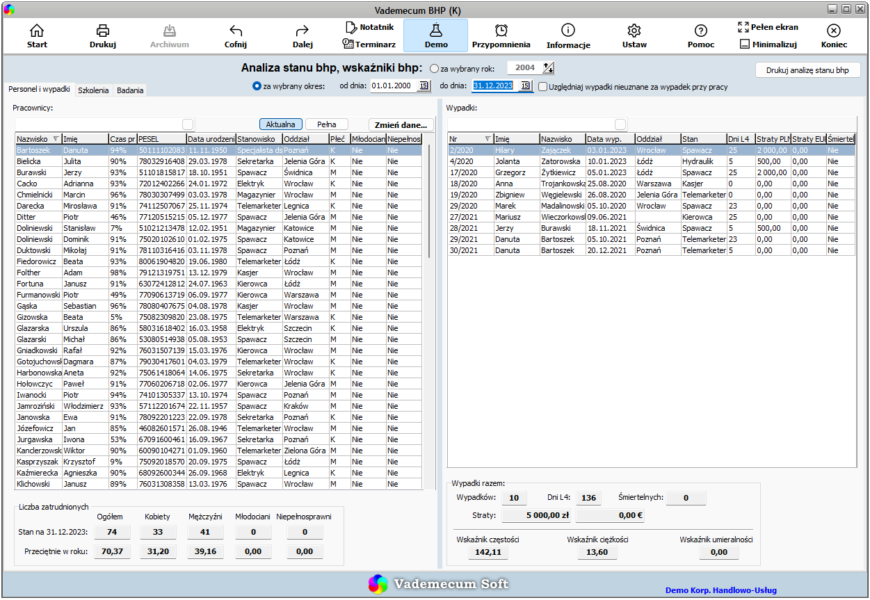This screenshot has width=870, height=600.
Task: Switch to the Szkolenia tab
Action: [x=93, y=90]
